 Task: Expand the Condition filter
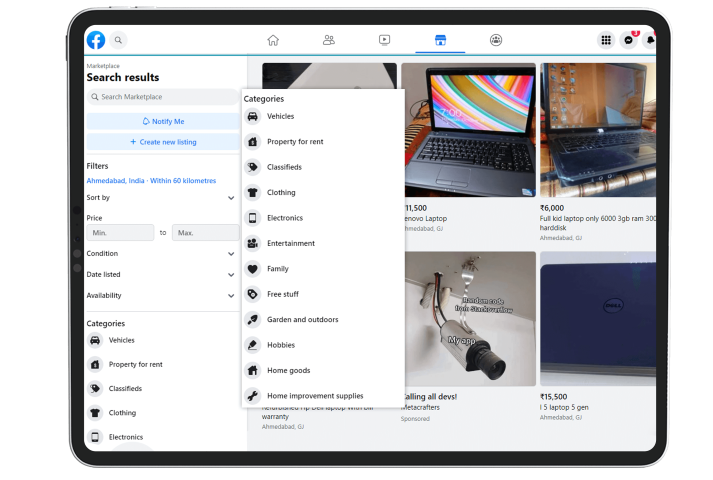(x=161, y=254)
